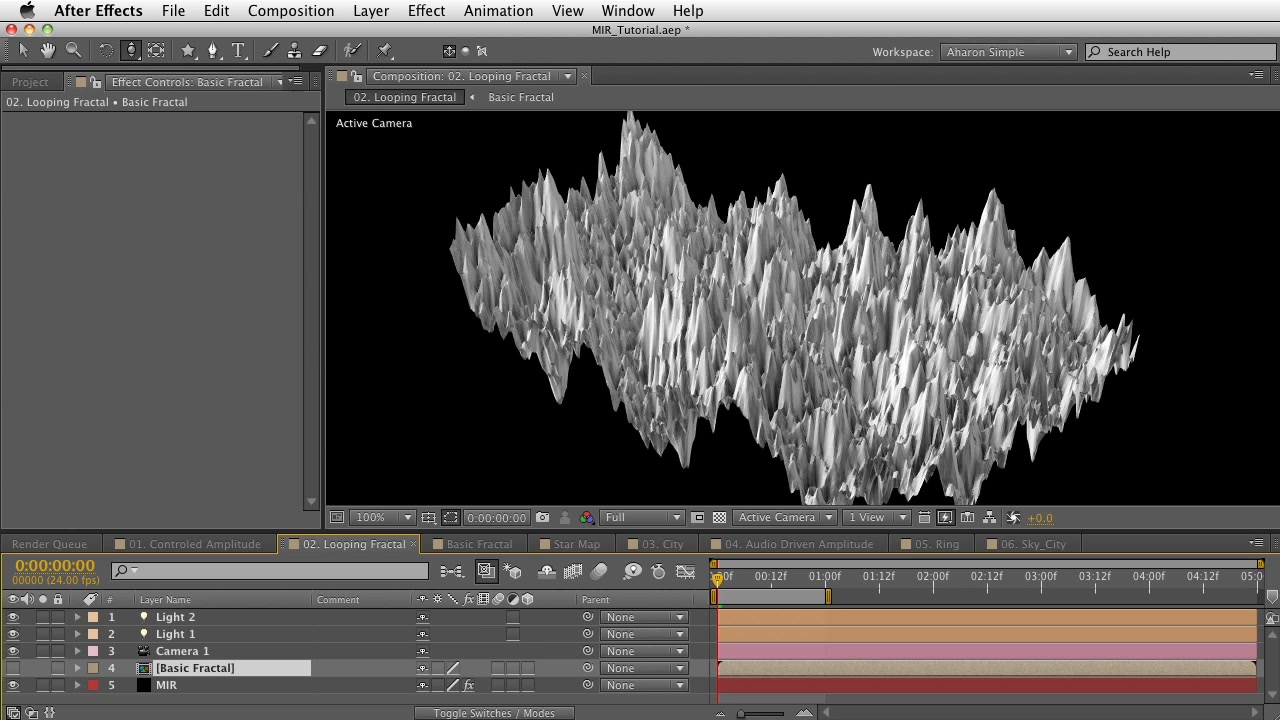This screenshot has height=720, width=1280.
Task: Select the Zoom magnifier tool
Action: [73, 51]
